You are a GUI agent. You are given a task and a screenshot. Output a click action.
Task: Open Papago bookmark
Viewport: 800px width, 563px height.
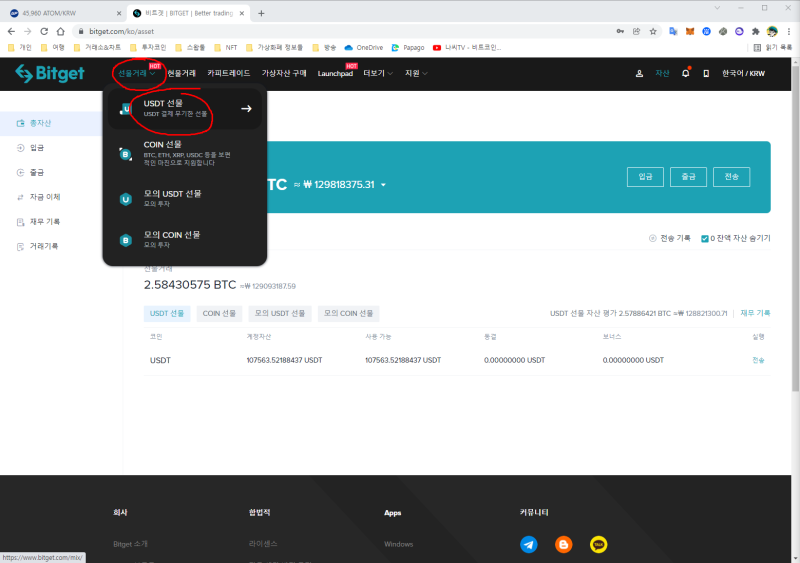click(x=408, y=47)
